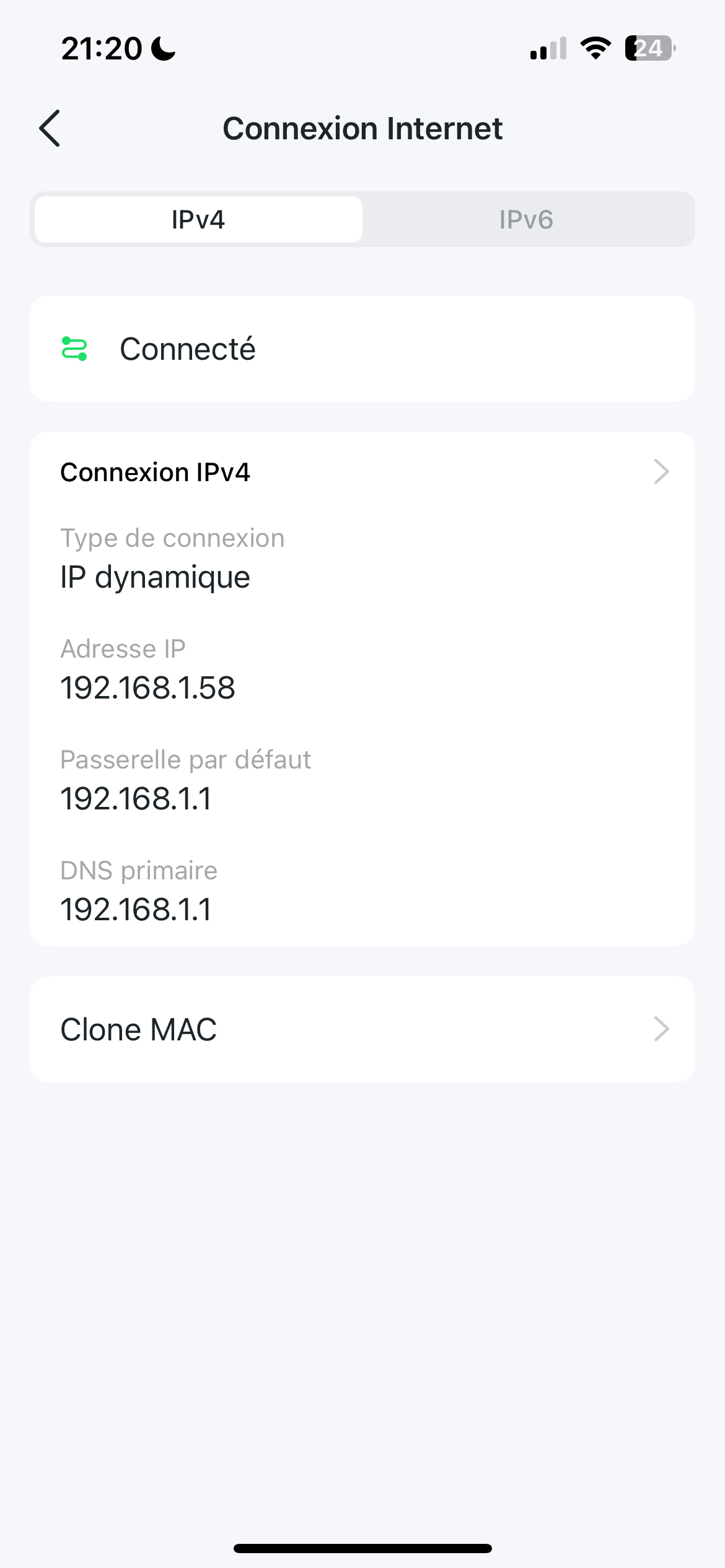The image size is (725, 1568).
Task: Tap the Wi-Fi status bar icon
Action: click(595, 48)
